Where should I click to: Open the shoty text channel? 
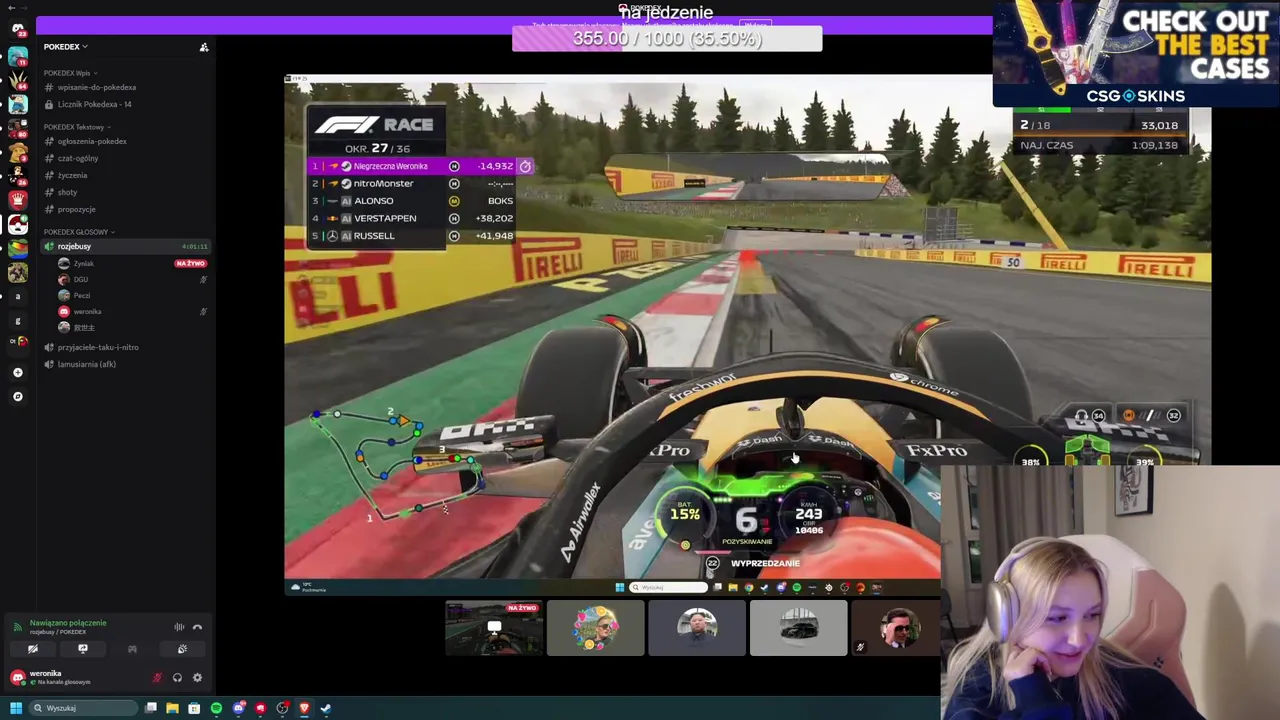[126, 192]
